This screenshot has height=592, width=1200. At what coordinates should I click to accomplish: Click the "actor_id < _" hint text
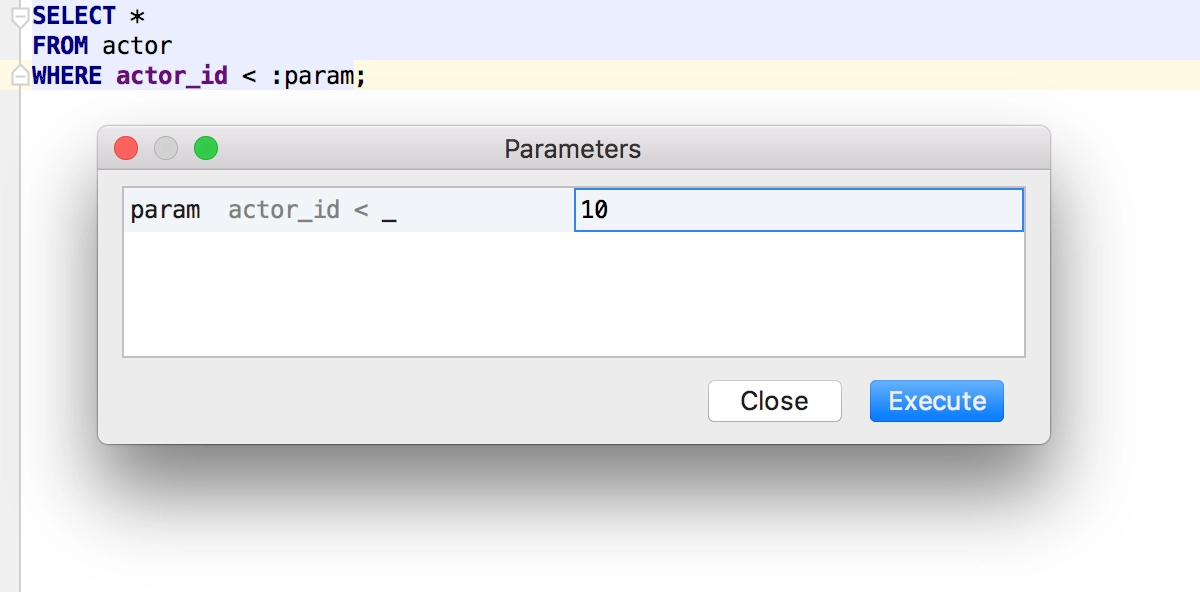click(313, 211)
